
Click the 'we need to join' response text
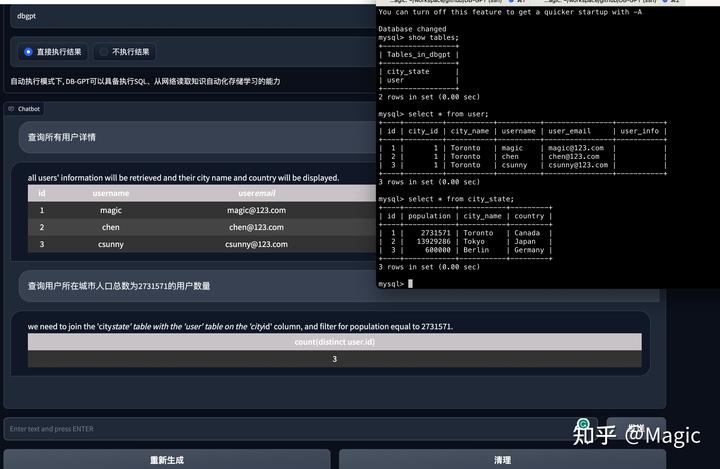click(x=240, y=327)
